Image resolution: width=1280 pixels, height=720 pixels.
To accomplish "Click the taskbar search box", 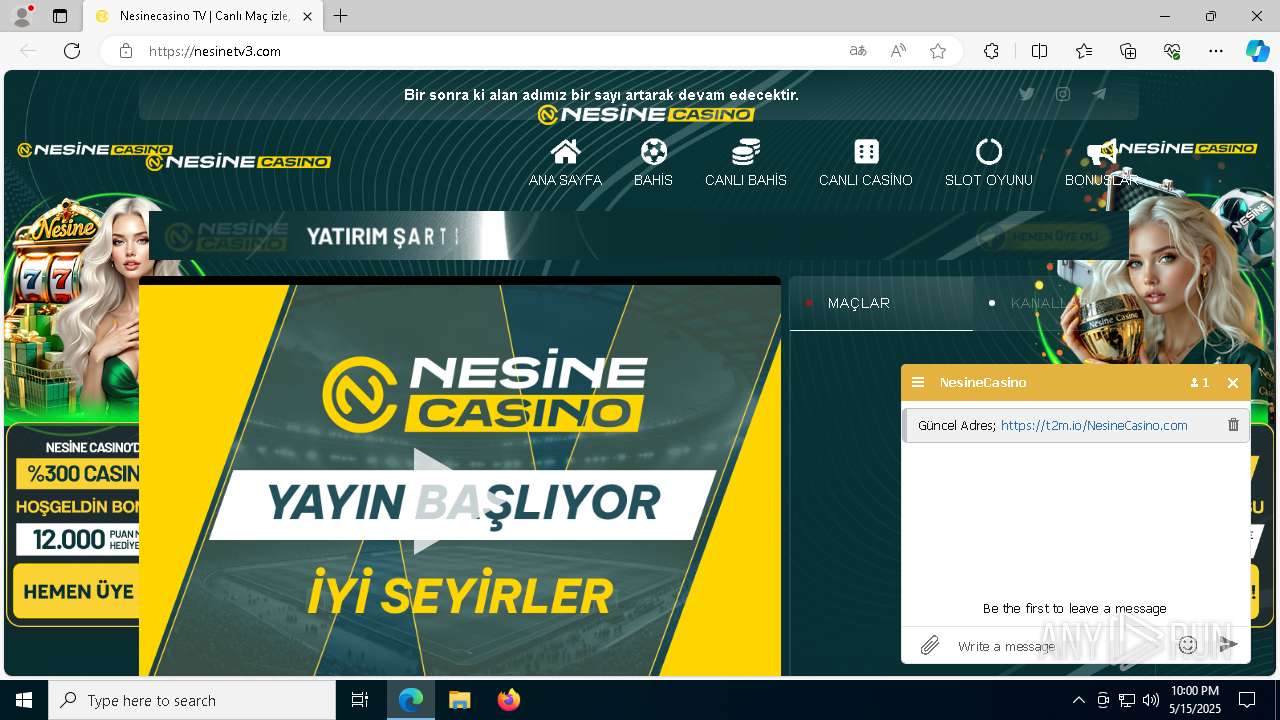I will tap(192, 700).
